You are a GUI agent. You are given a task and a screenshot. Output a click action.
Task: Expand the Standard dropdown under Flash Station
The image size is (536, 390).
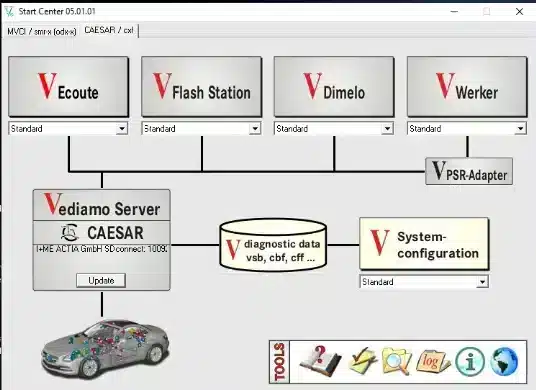[255, 129]
